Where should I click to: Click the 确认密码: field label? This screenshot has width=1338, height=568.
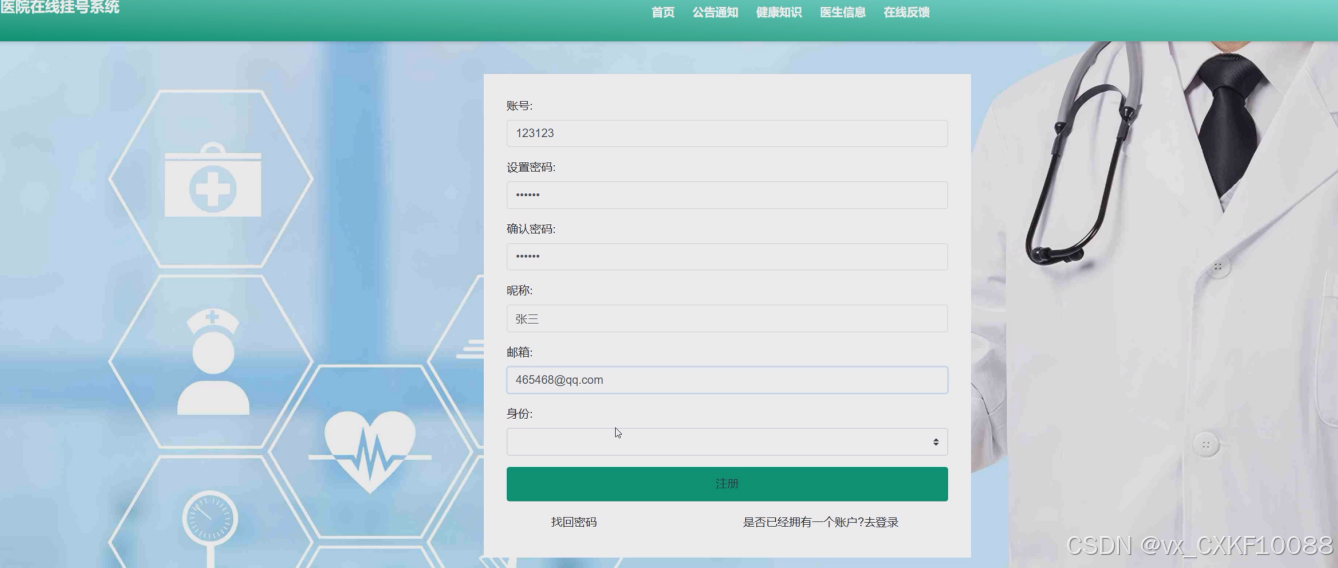pyautogui.click(x=531, y=229)
